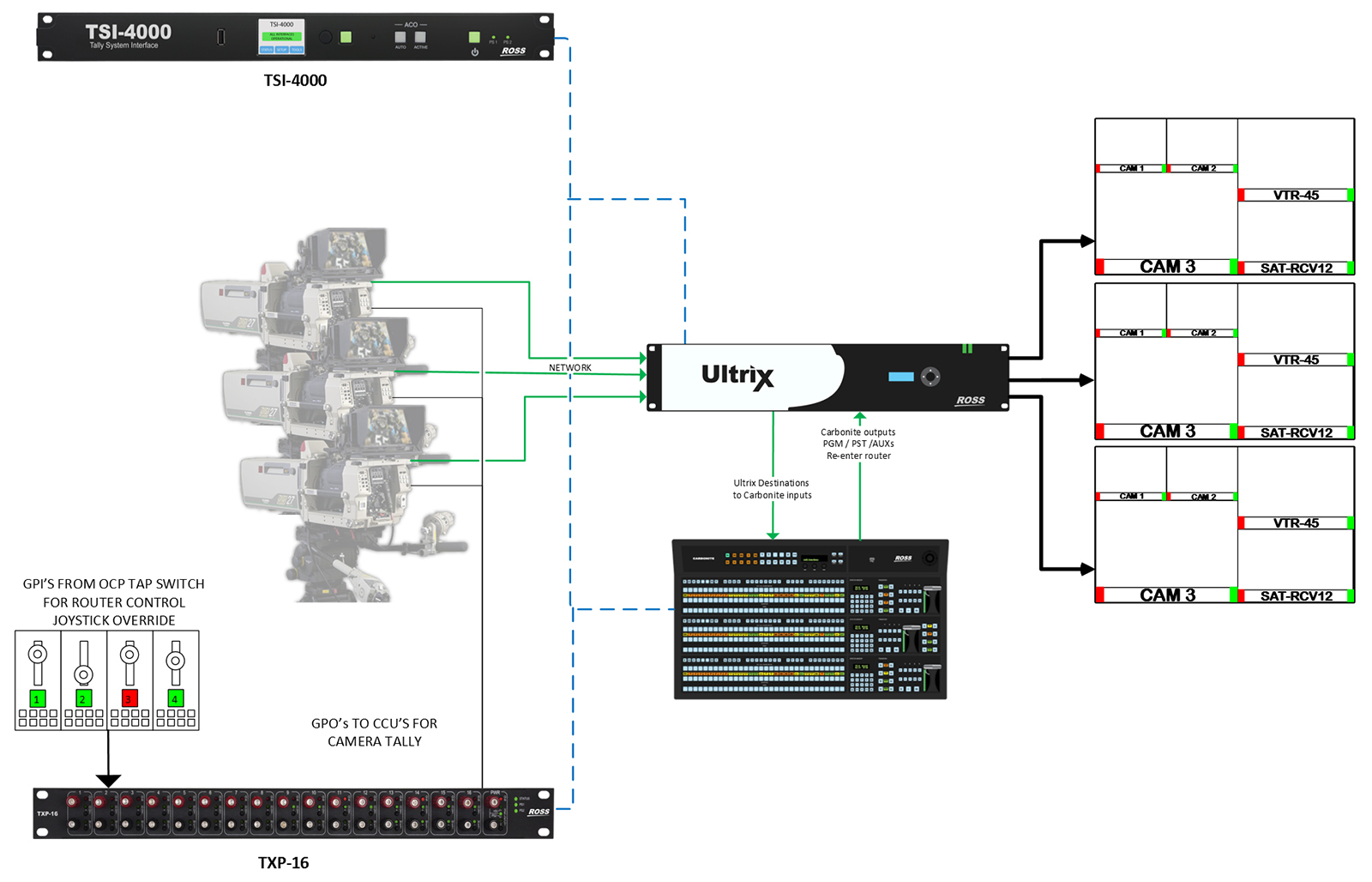This screenshot has width=1372, height=882.
Task: Click the blue display on the Ultrix
Action: click(901, 377)
